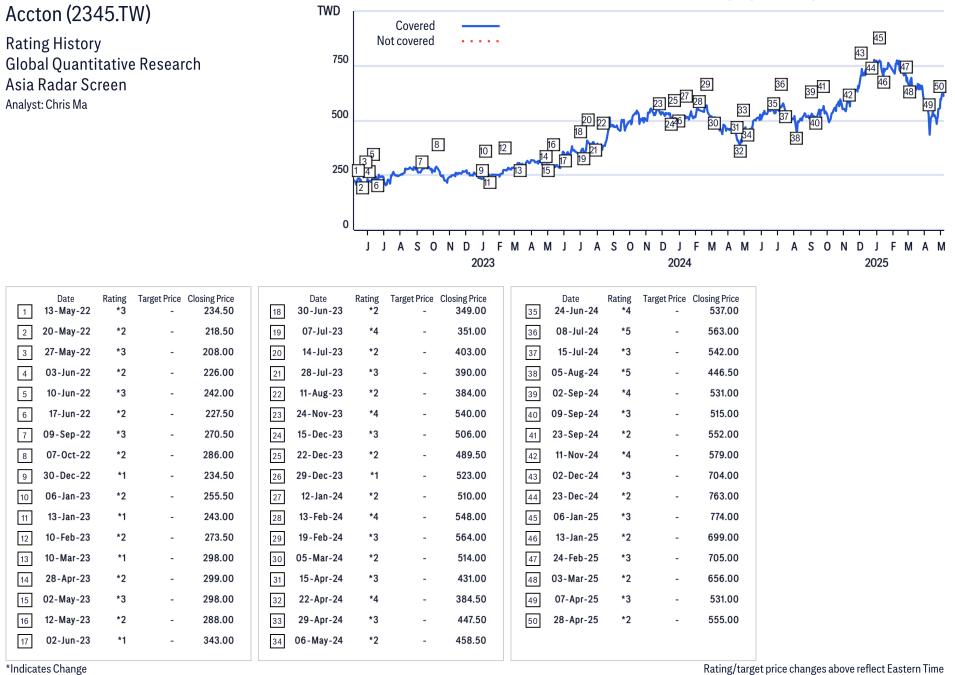
Task: Select the 750 y-axis label
Action: tap(340, 60)
